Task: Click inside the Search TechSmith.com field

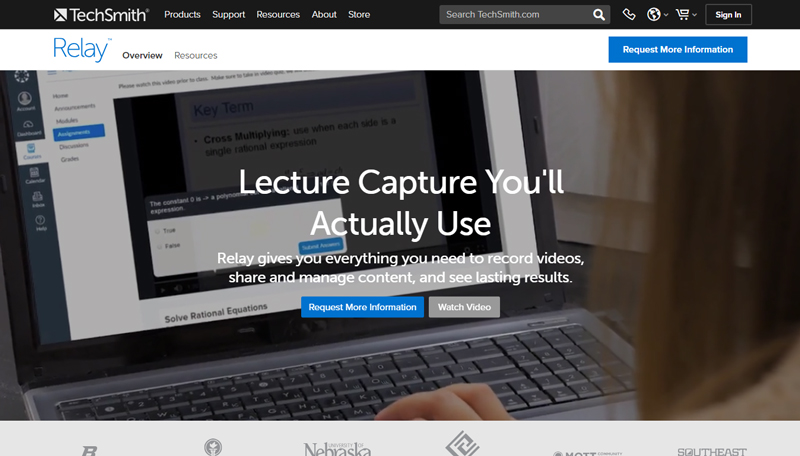Action: pyautogui.click(x=514, y=15)
